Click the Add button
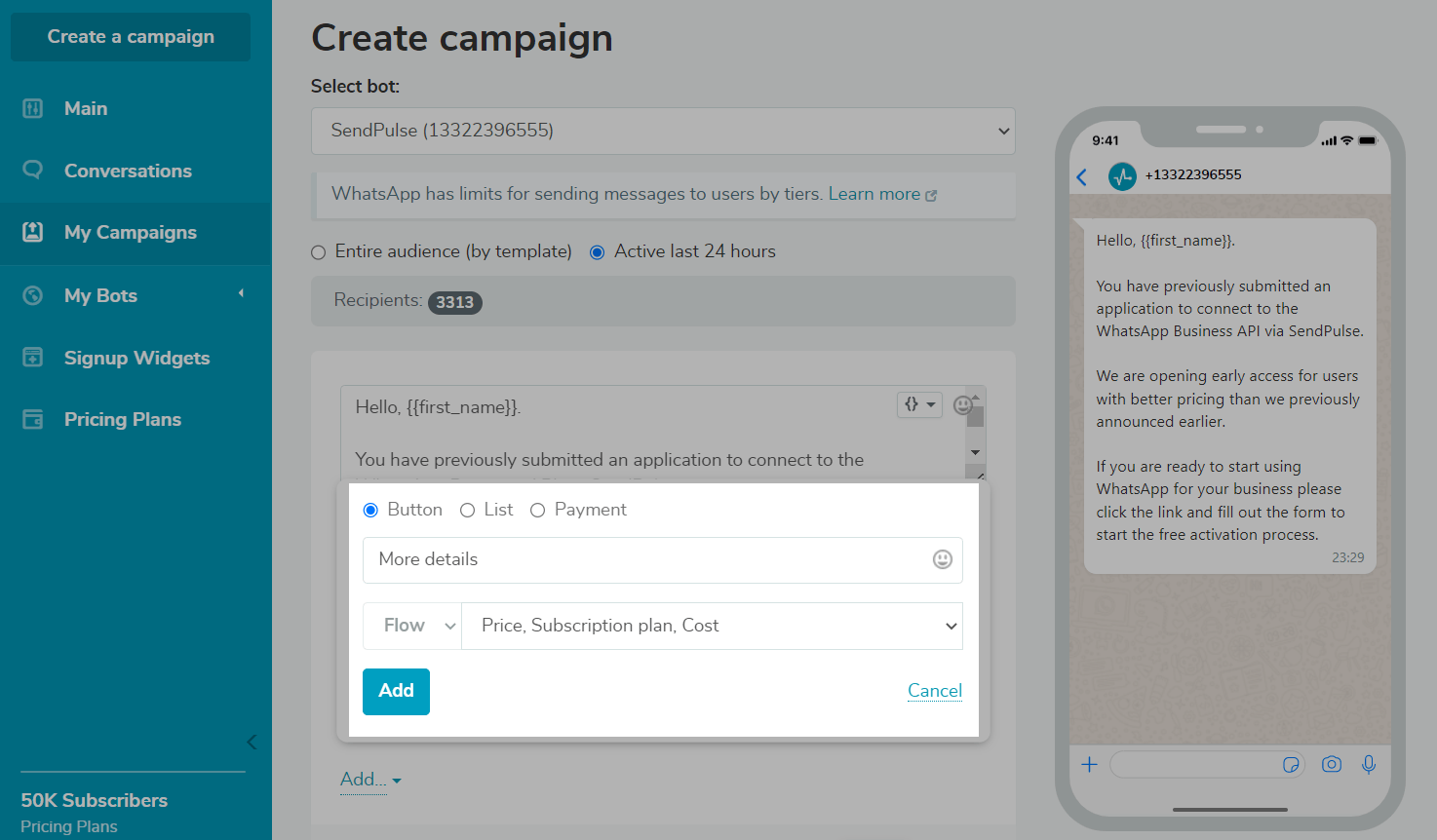The width and height of the screenshot is (1437, 840). [x=396, y=691]
